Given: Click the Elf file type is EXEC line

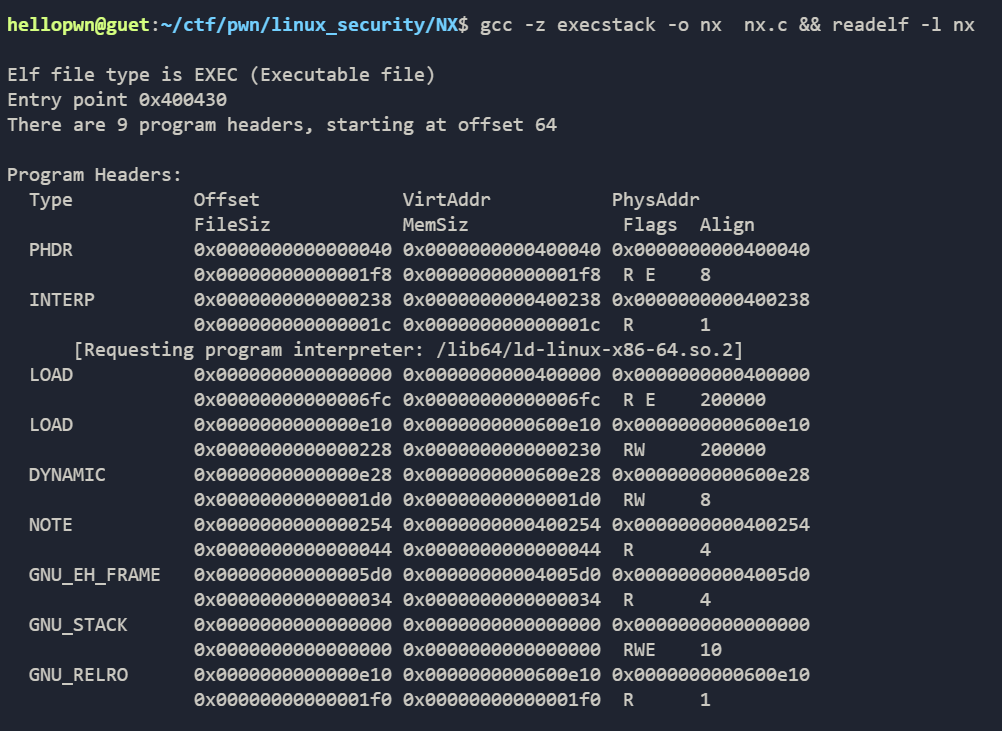Looking at the screenshot, I should 221,75.
